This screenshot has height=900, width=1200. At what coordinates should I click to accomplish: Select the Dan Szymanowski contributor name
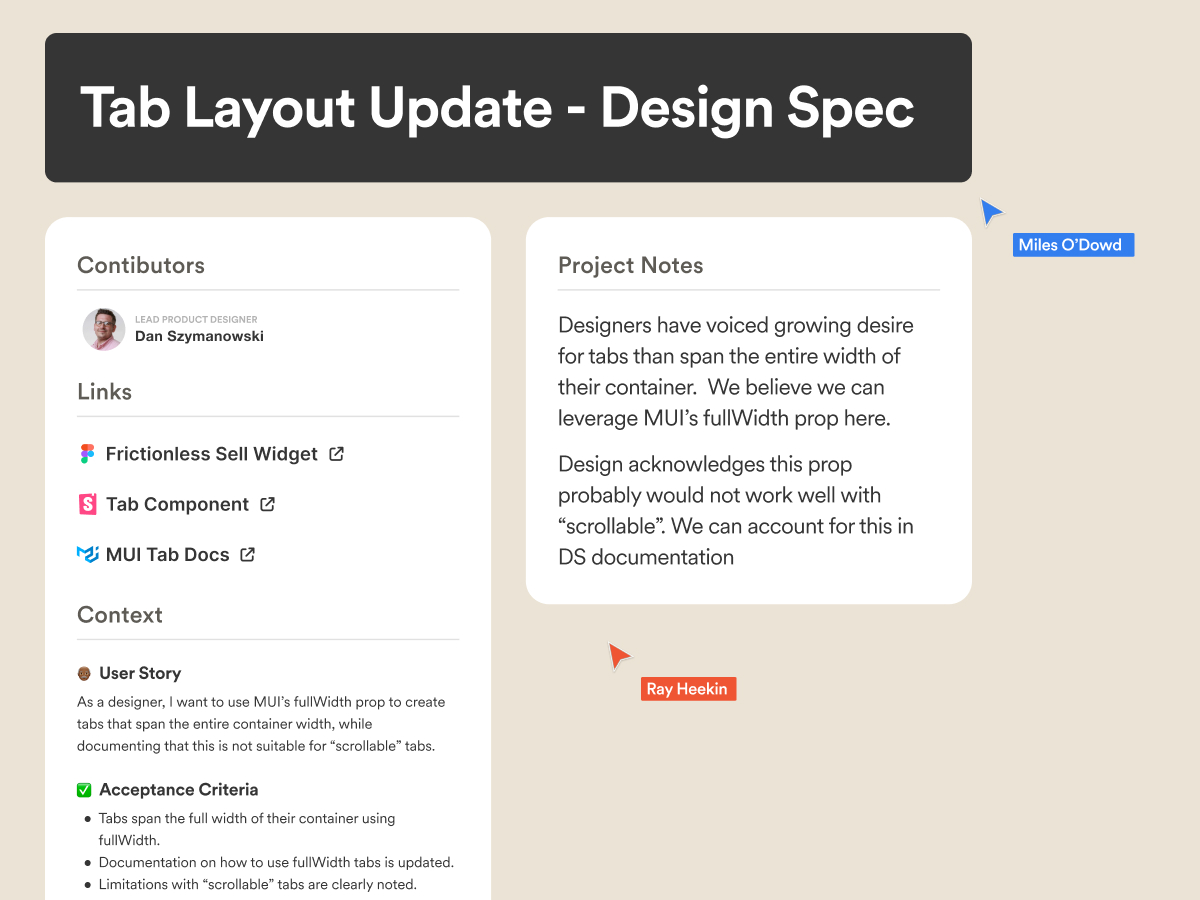point(199,336)
